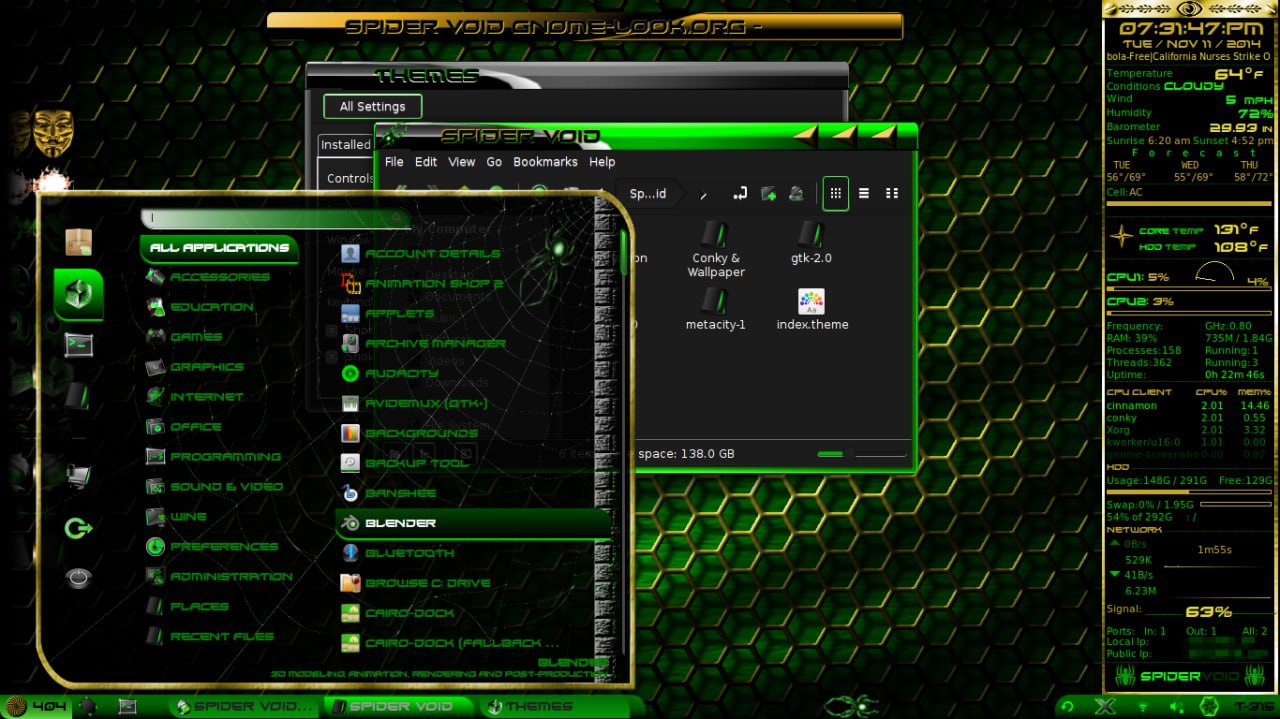Image resolution: width=1280 pixels, height=719 pixels.
Task: Select the Preferences category
Action: 212,547
